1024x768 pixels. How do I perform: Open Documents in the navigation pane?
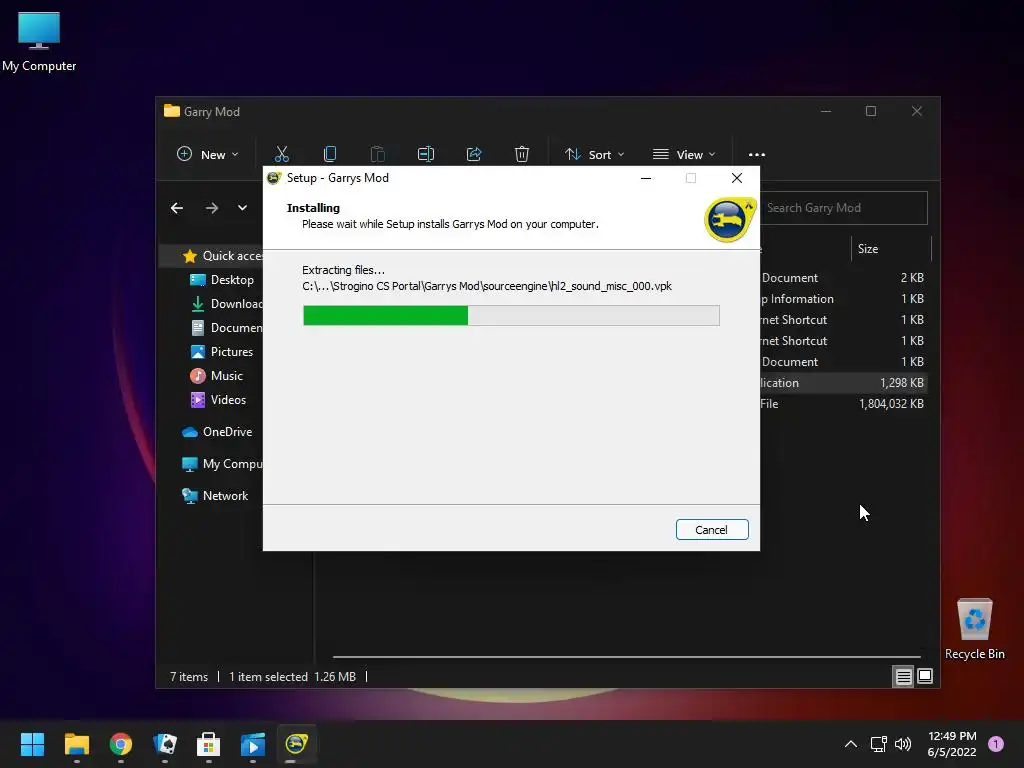(226, 328)
